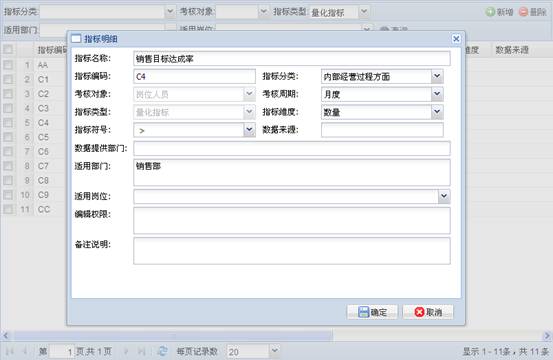Image resolution: width=553 pixels, height=360 pixels.
Task: Check the checkbox for row CC
Action: click(x=8, y=209)
